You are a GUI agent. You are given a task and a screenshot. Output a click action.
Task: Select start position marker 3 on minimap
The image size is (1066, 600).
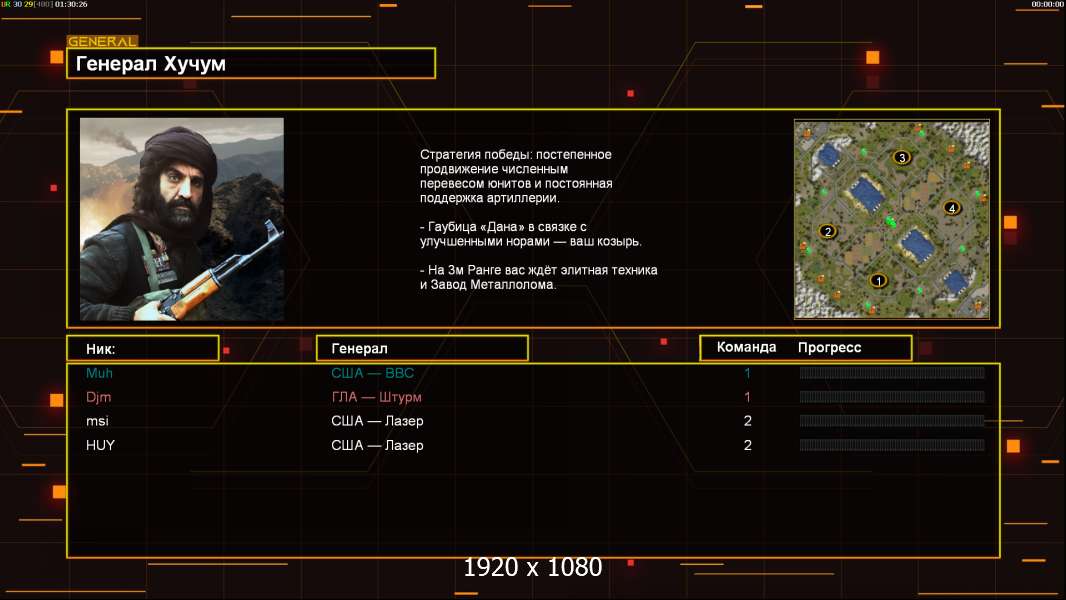901,158
